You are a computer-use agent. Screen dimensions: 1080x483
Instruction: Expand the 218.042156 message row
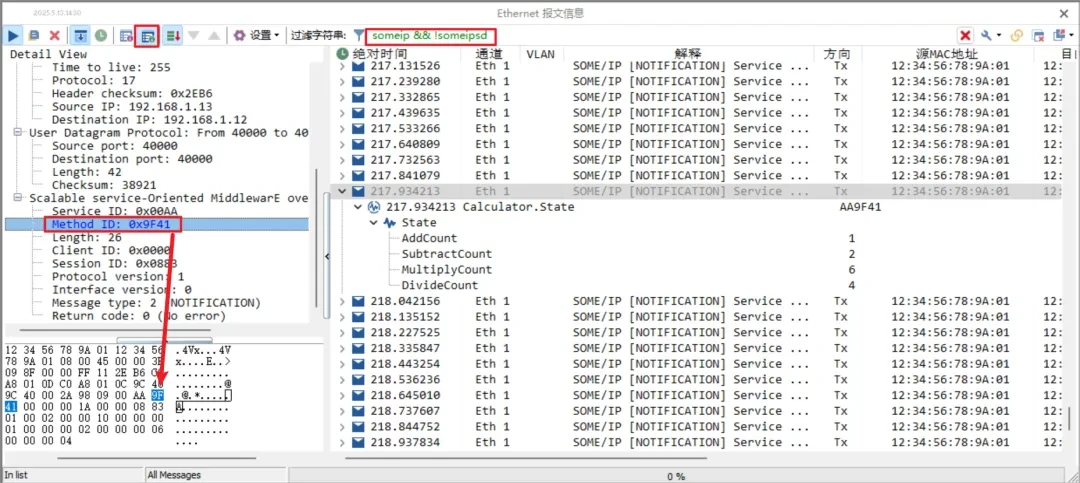343,301
